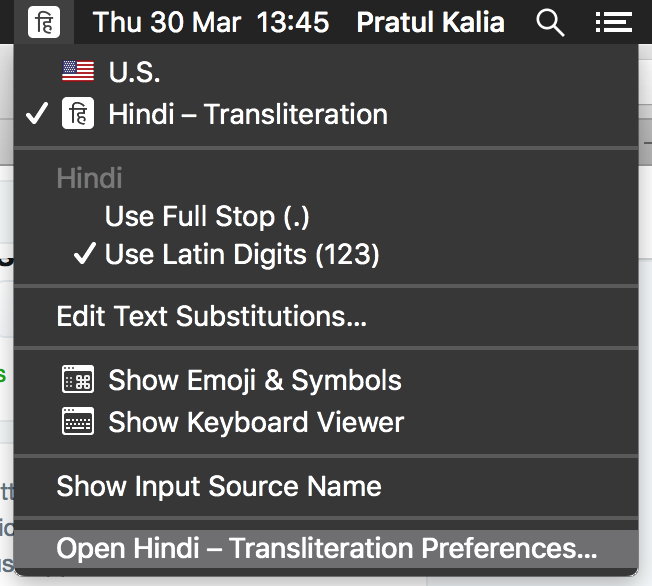Click the Hindi input menu bar icon
This screenshot has width=652, height=586.
44,21
